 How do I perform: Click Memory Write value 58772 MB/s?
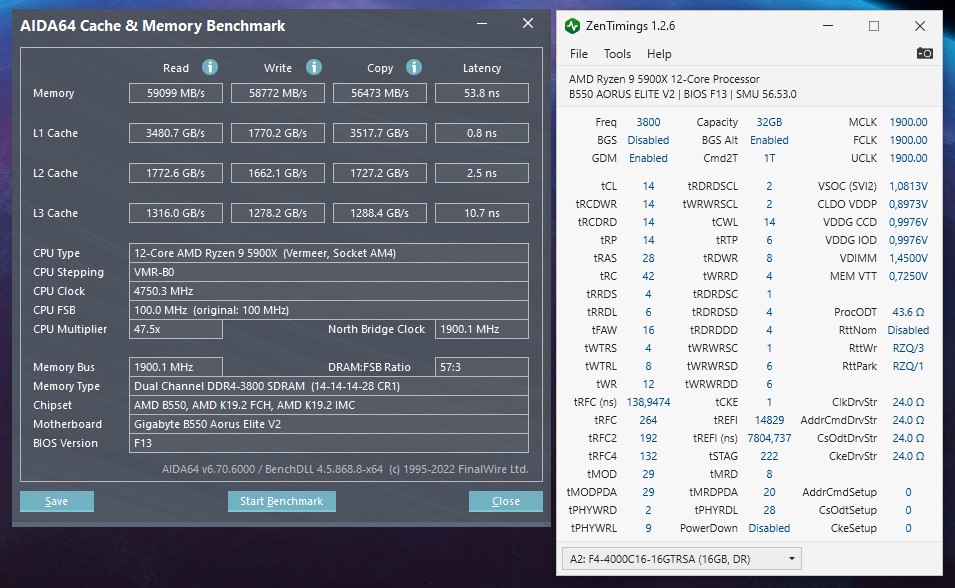[278, 93]
